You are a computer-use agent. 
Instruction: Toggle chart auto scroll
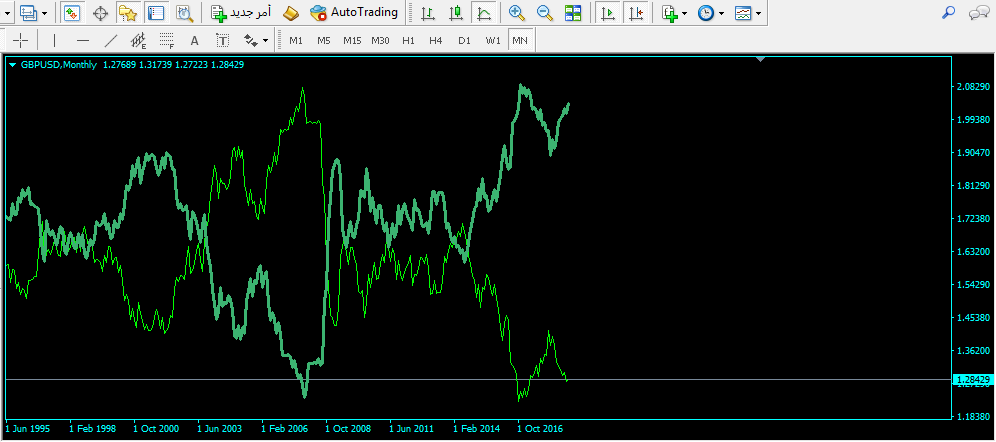pyautogui.click(x=607, y=13)
